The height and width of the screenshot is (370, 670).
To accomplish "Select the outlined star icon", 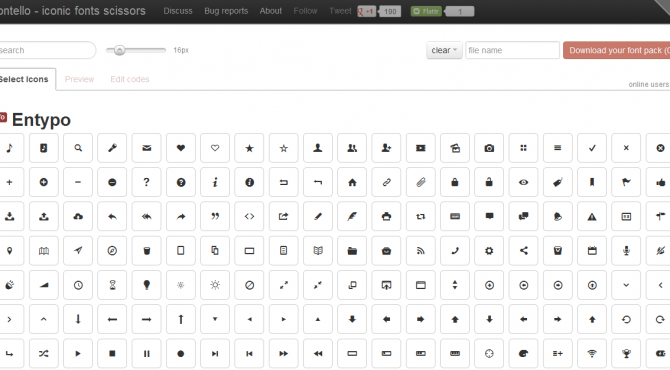I will pos(283,148).
